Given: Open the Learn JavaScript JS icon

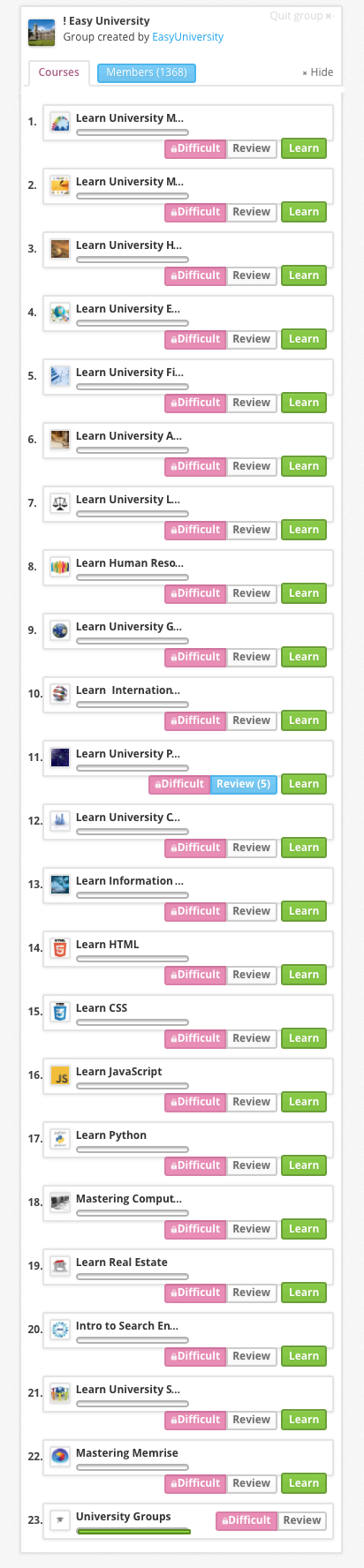Looking at the screenshot, I should pos(60,1075).
